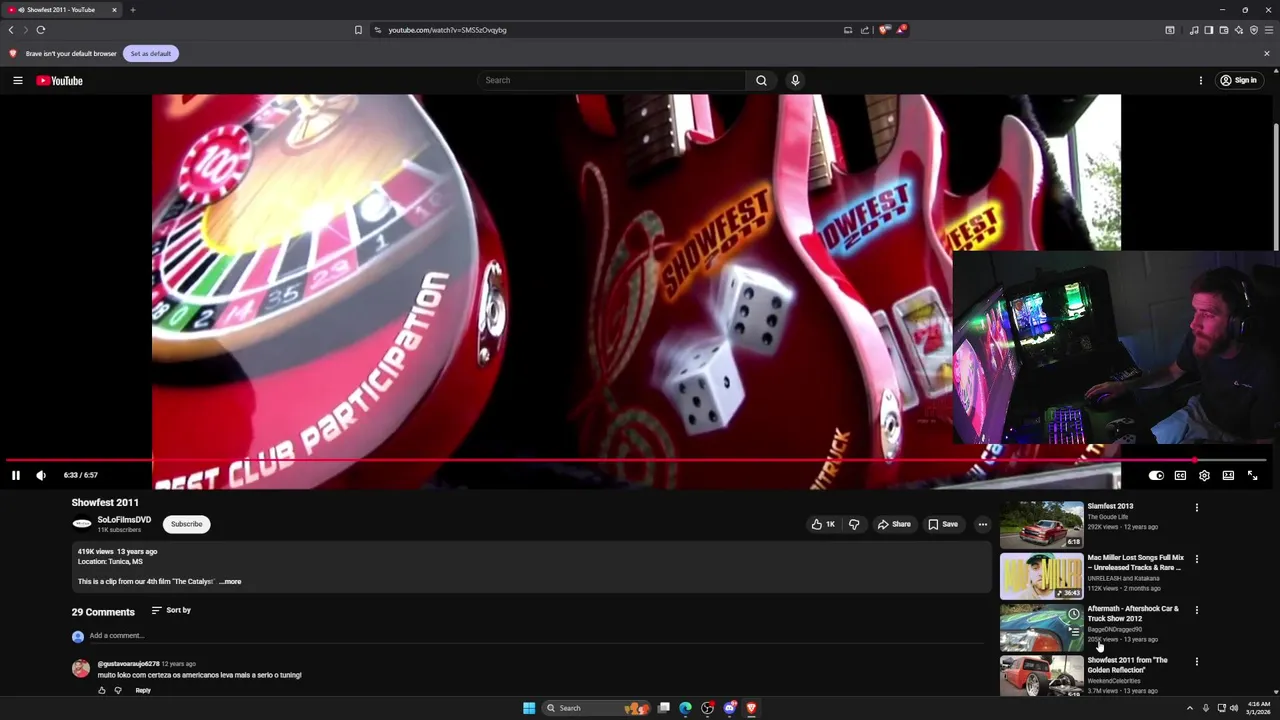
Task: Start voice search with the microphone icon
Action: point(795,80)
